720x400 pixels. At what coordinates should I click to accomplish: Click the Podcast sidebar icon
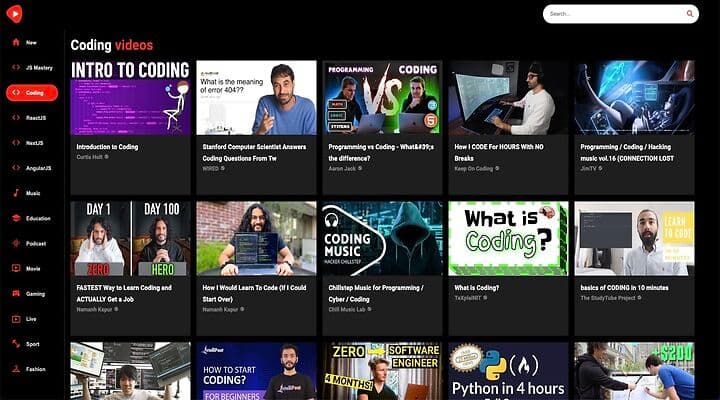(16, 243)
